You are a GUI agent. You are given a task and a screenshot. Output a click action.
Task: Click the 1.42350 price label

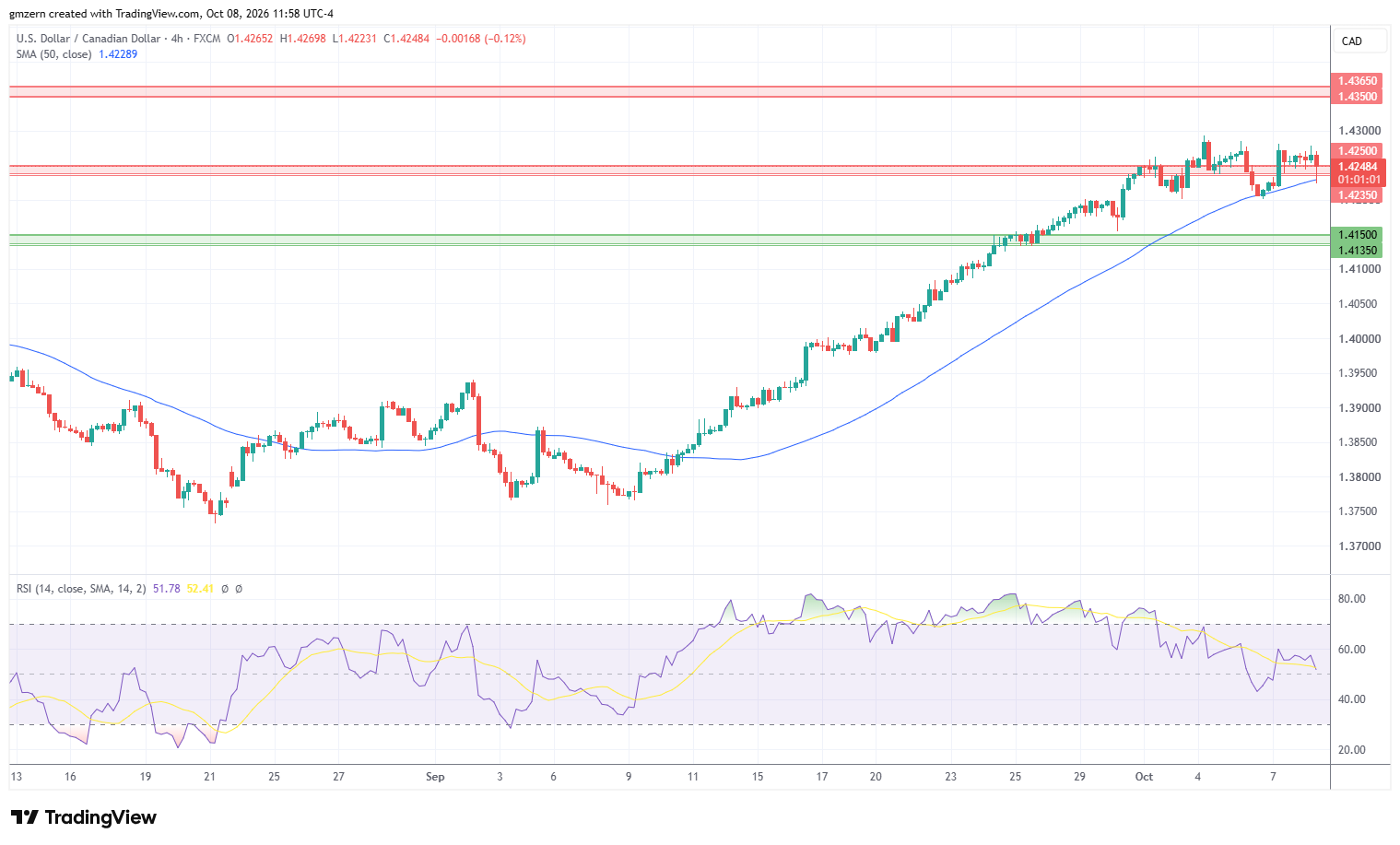tap(1358, 195)
